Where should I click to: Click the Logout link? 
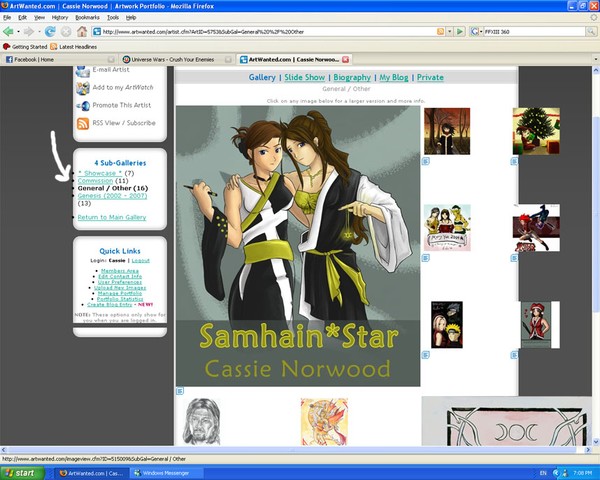coord(141,260)
